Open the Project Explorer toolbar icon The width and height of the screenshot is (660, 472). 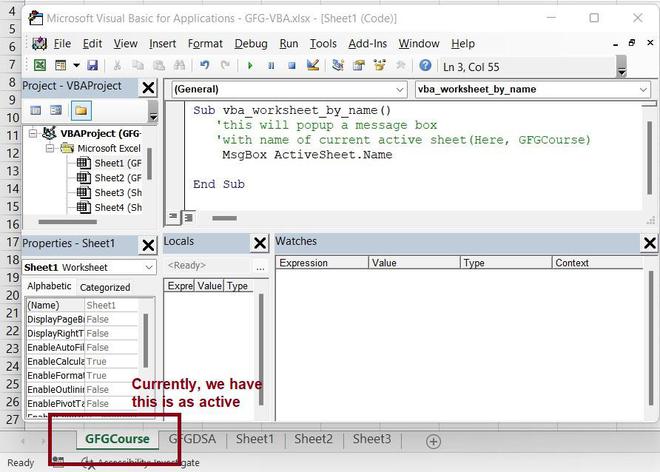(338, 65)
